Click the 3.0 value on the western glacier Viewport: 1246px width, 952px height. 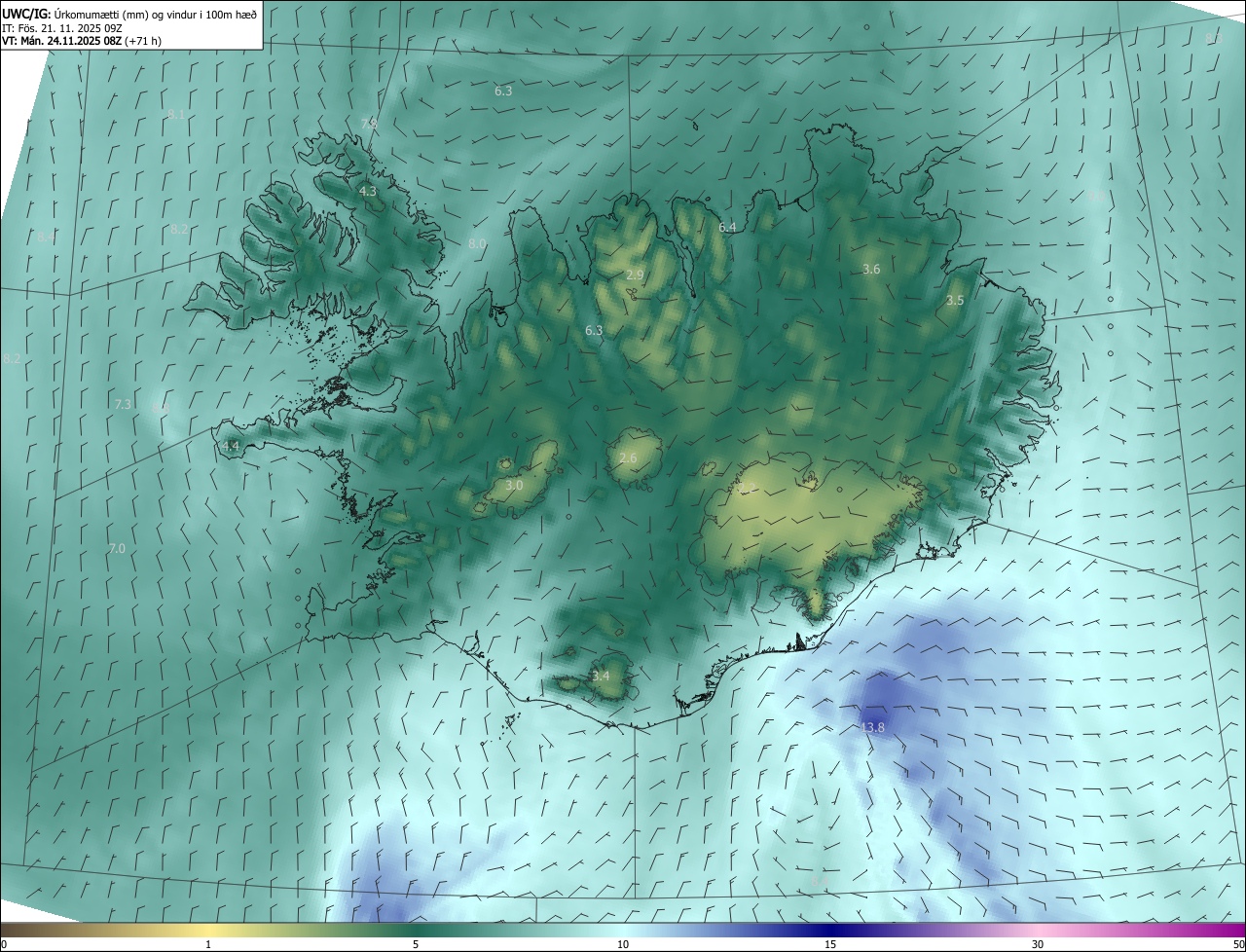[515, 485]
